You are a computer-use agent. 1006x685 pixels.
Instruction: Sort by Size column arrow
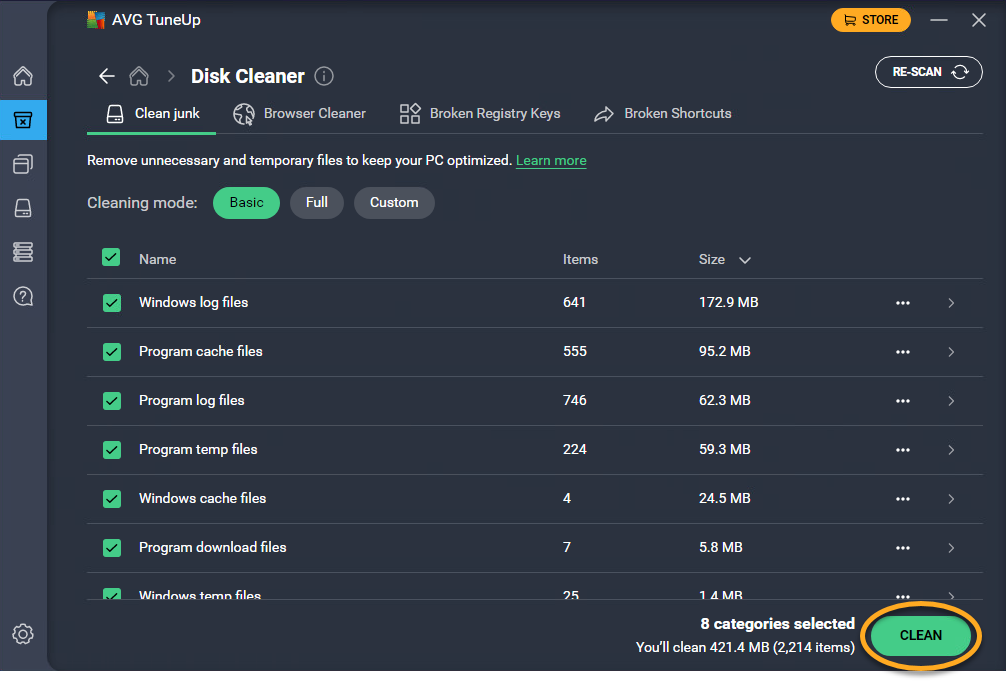744,260
